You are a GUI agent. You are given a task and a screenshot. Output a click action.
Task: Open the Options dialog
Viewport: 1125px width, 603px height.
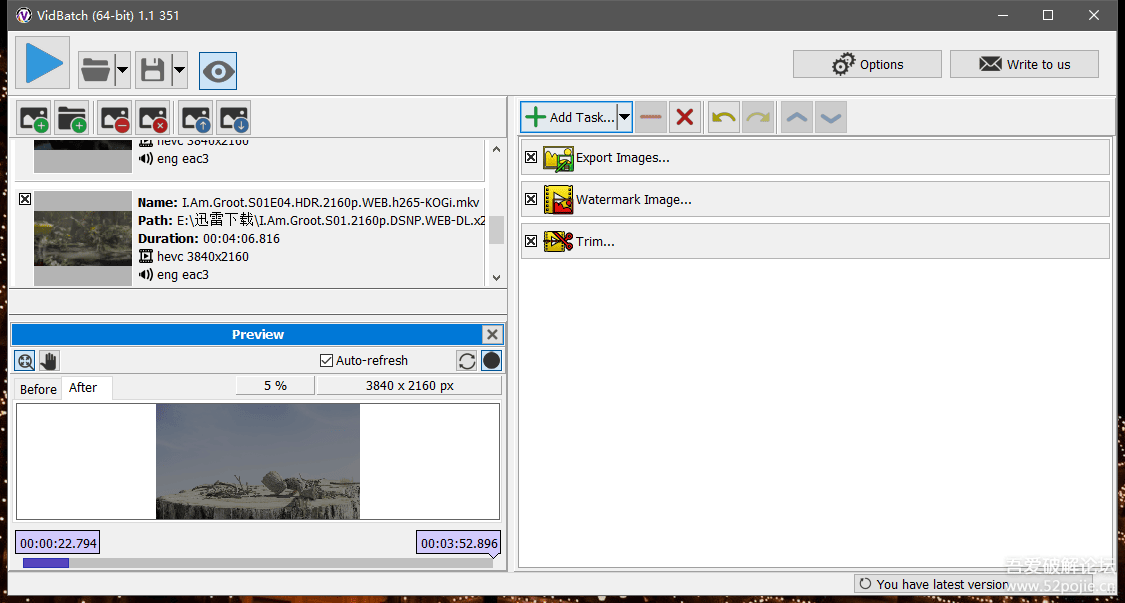(867, 64)
